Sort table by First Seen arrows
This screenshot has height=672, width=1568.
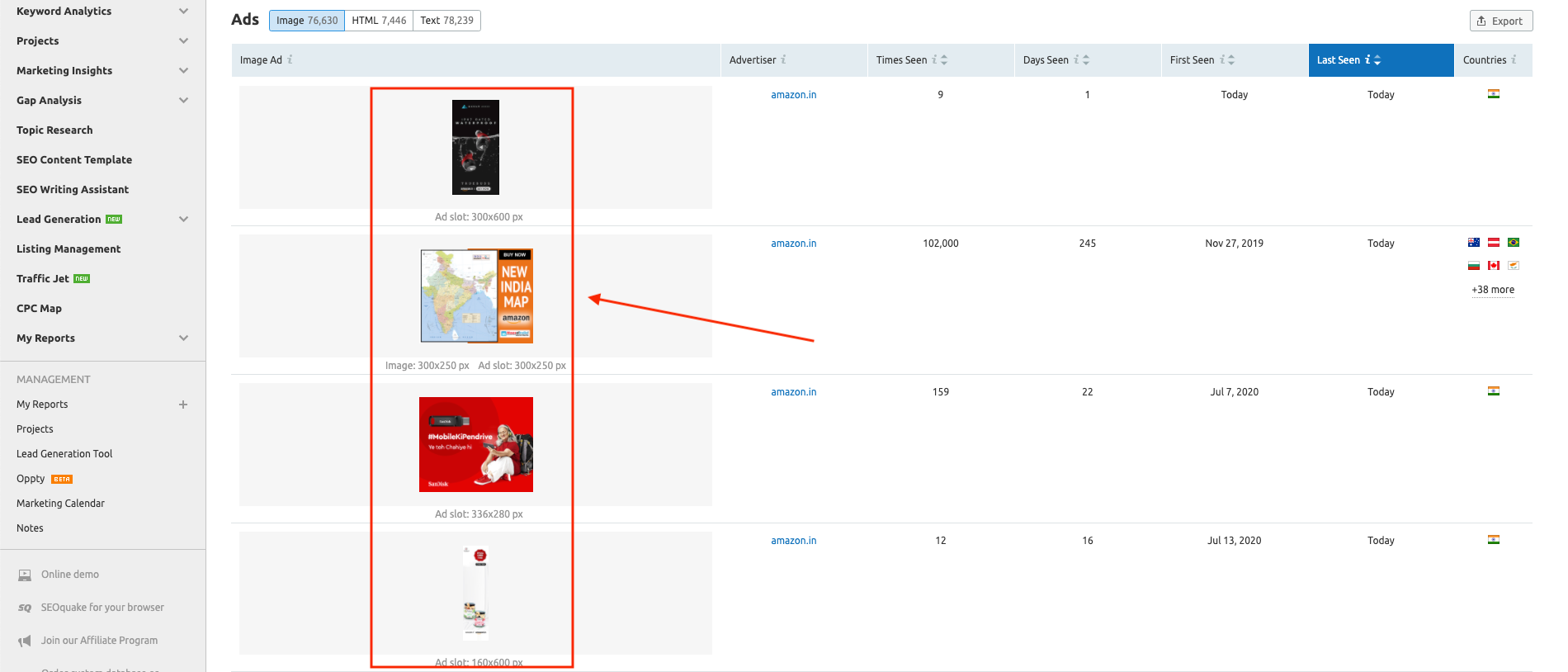click(x=1231, y=59)
